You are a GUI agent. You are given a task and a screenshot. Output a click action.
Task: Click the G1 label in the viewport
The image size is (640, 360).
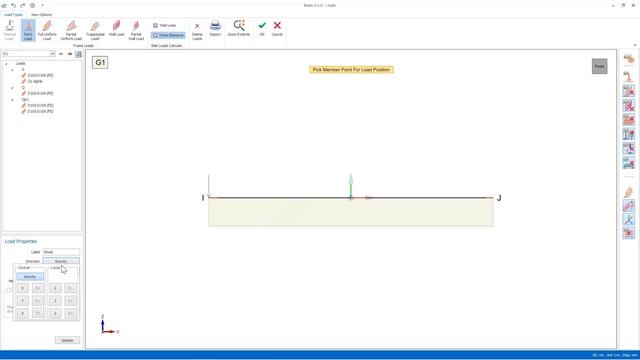(x=100, y=62)
